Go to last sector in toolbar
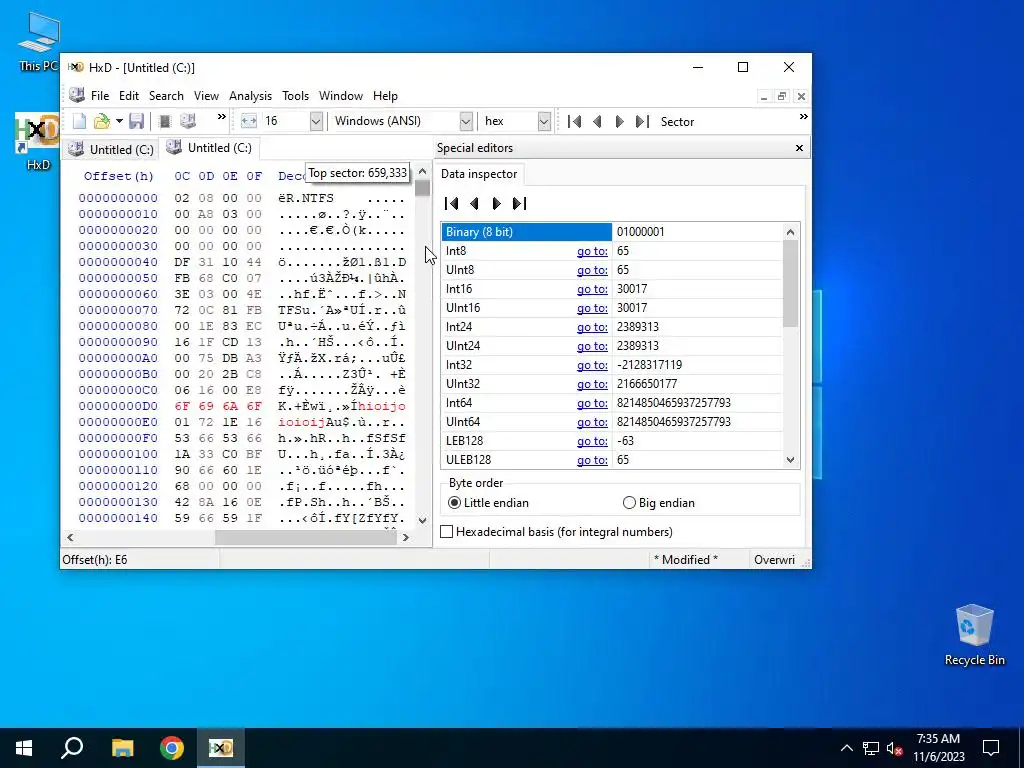Viewport: 1024px width, 768px height. click(x=642, y=121)
